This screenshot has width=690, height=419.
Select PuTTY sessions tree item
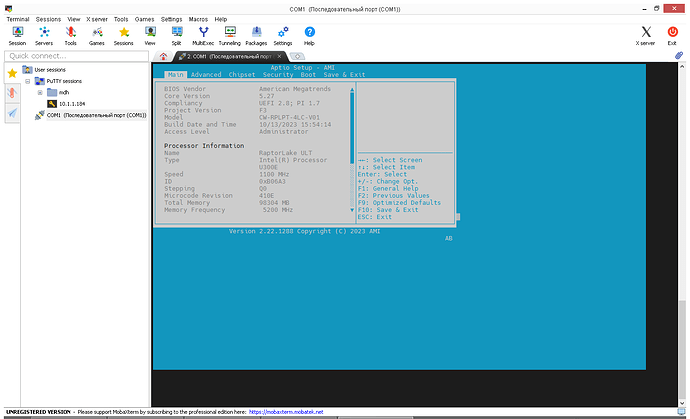pyautogui.click(x=64, y=81)
